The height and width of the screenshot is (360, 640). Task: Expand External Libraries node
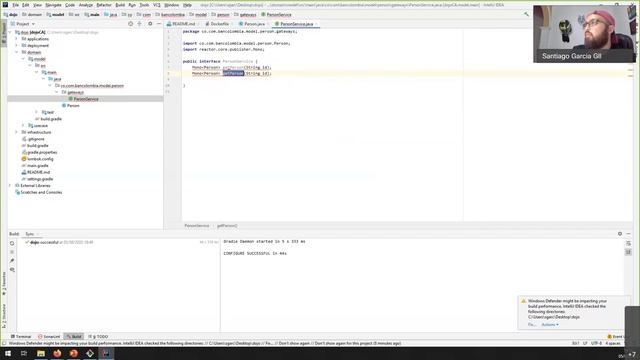coord(10,185)
